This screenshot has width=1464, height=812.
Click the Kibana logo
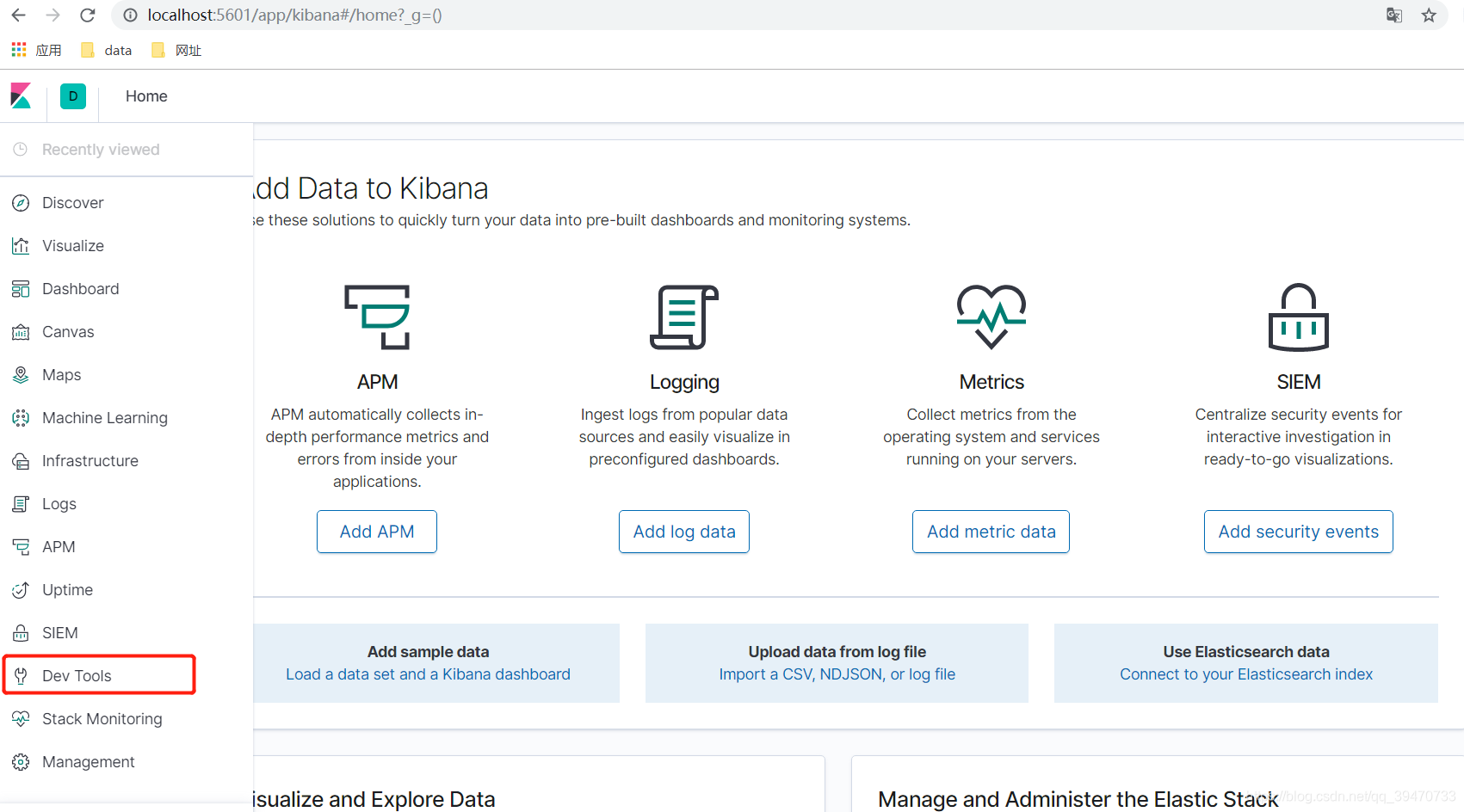(x=21, y=95)
